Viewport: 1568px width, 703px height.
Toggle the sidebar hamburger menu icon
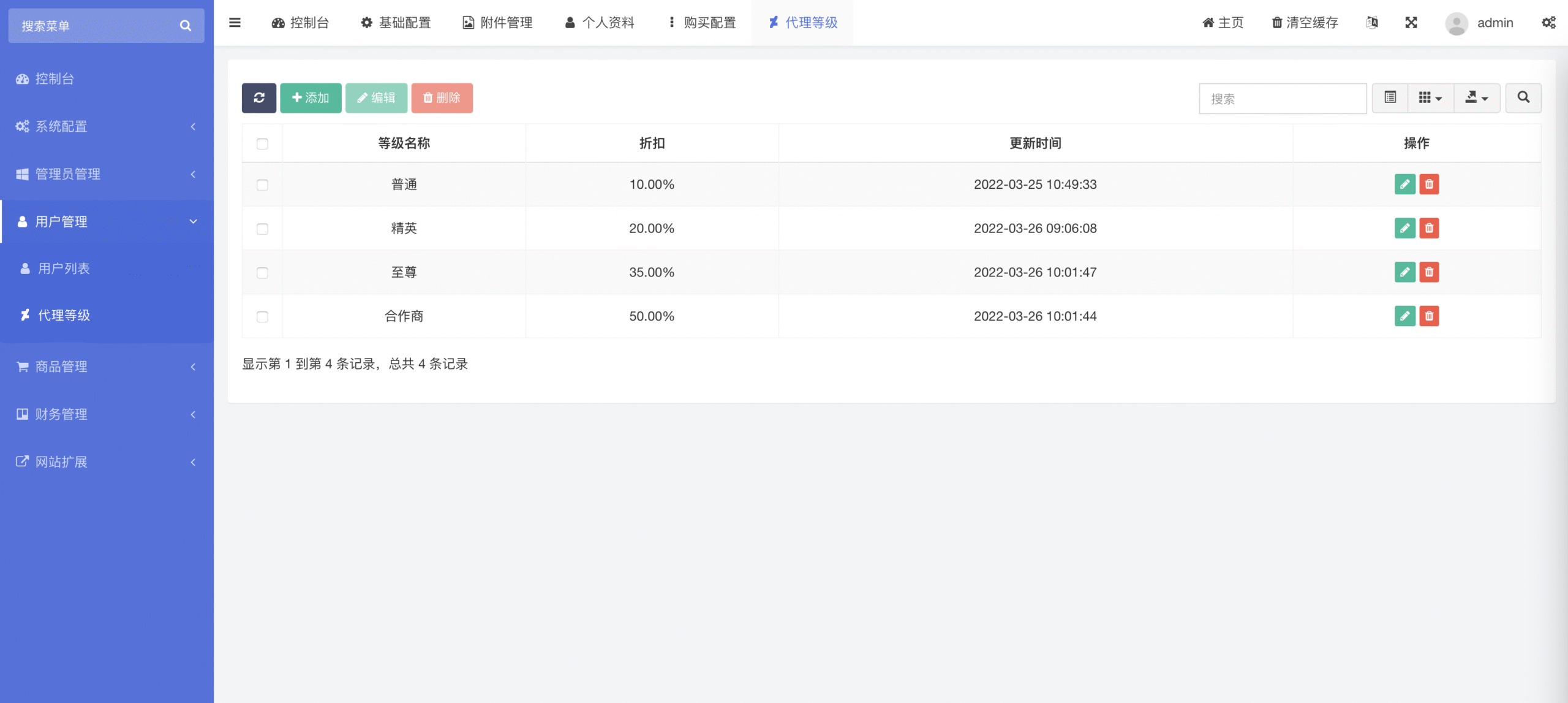[x=235, y=23]
